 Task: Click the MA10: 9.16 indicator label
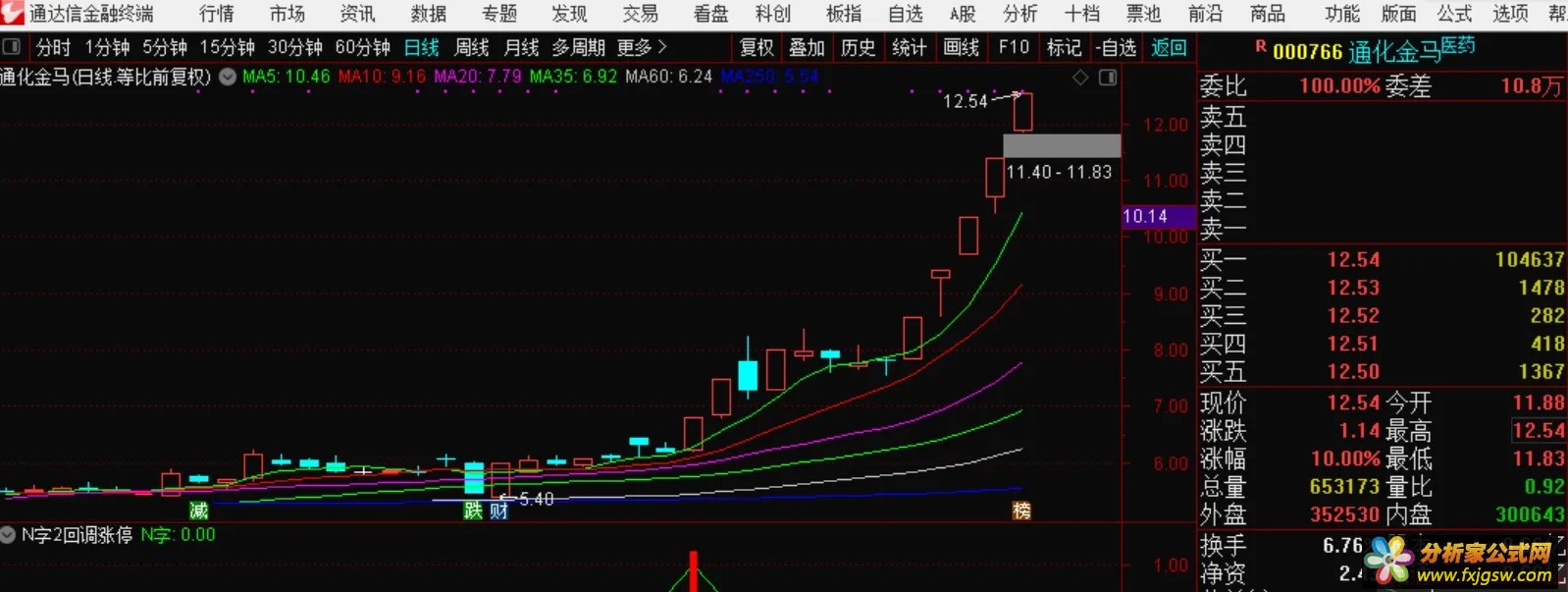click(382, 77)
